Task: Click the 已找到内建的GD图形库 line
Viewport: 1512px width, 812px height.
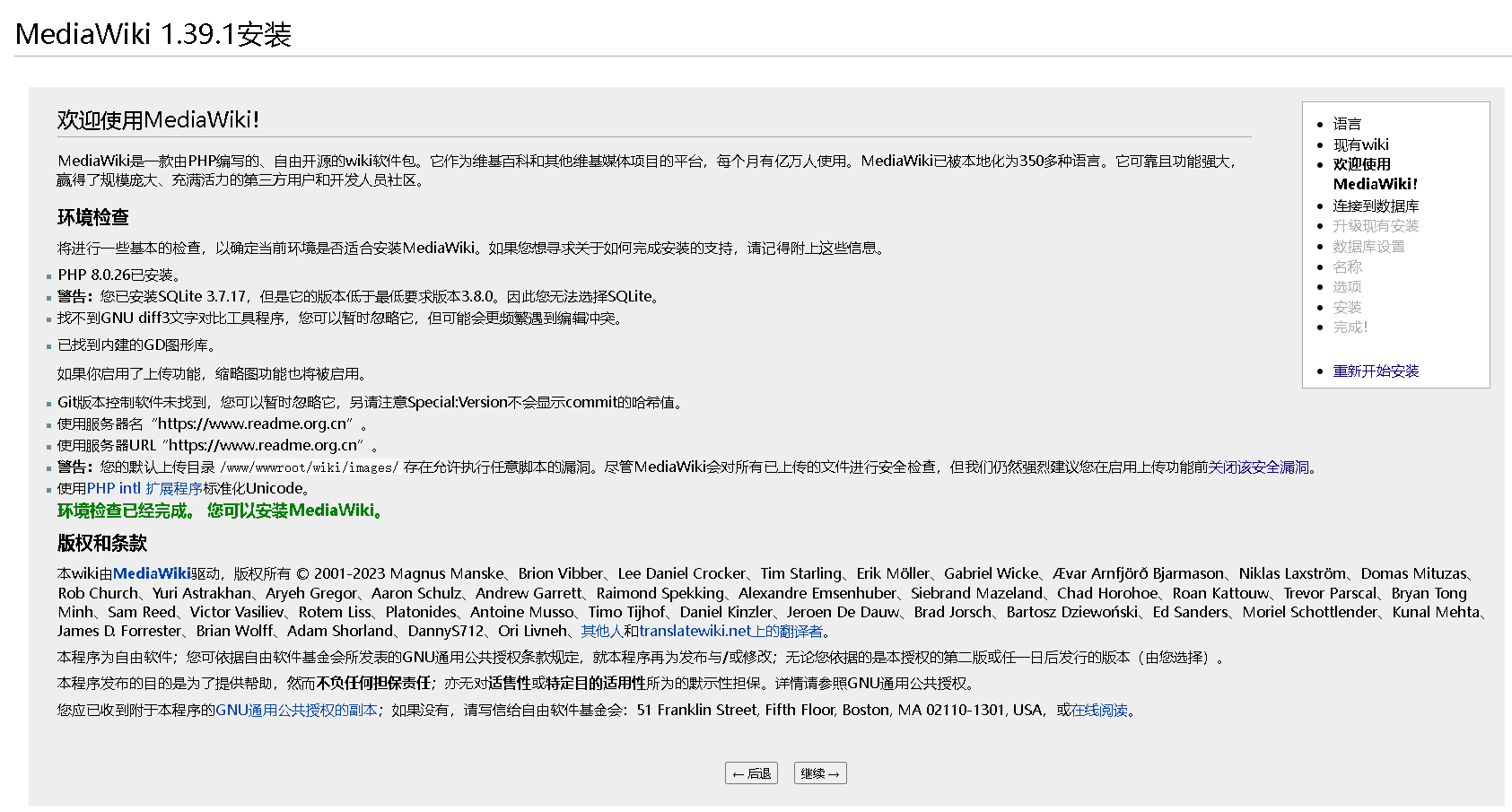Action: coord(137,345)
